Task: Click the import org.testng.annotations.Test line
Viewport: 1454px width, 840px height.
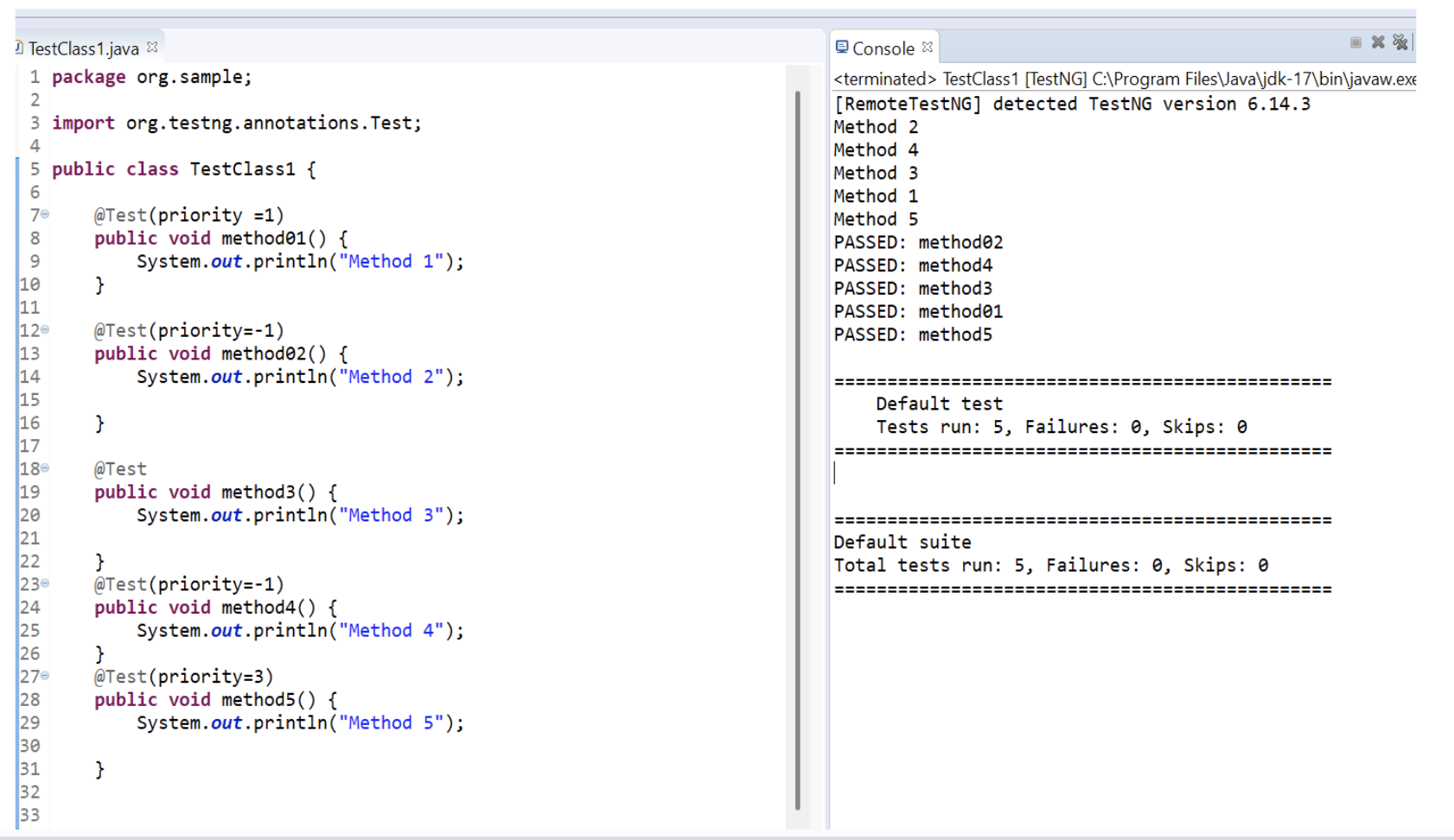Action: point(236,124)
